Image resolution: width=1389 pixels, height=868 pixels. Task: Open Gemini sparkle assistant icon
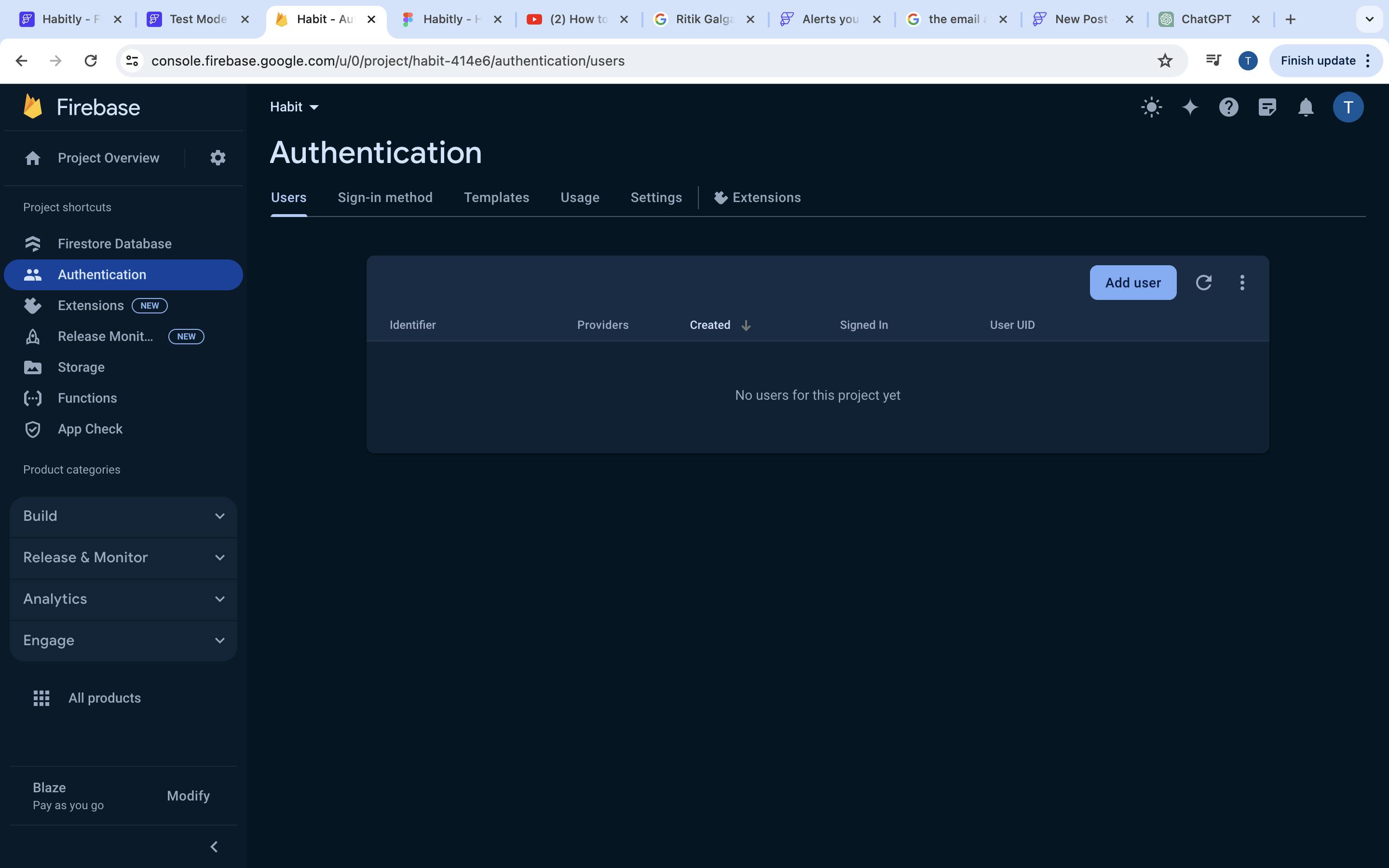1190,108
